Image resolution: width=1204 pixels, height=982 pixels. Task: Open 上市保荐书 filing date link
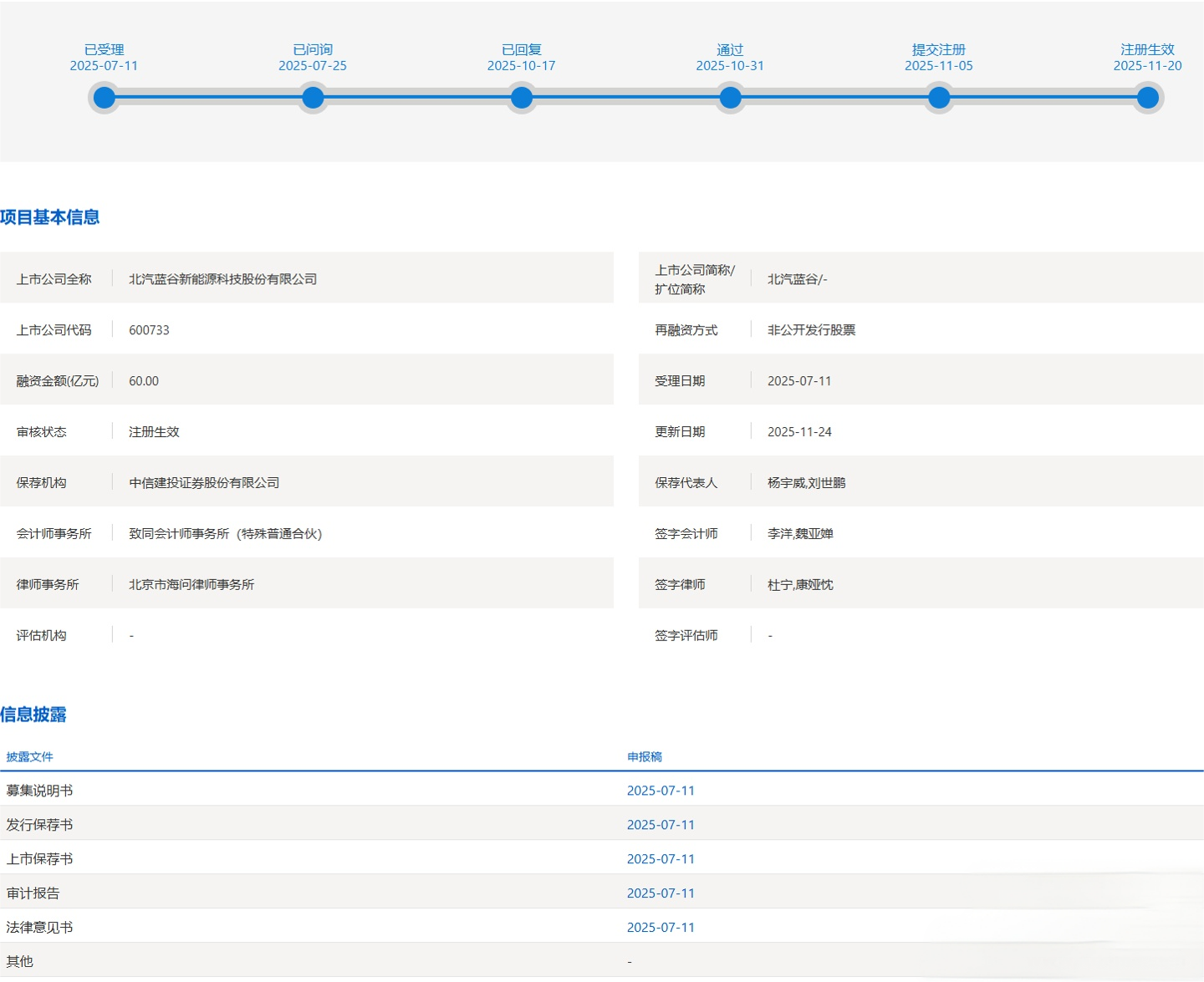tap(661, 859)
